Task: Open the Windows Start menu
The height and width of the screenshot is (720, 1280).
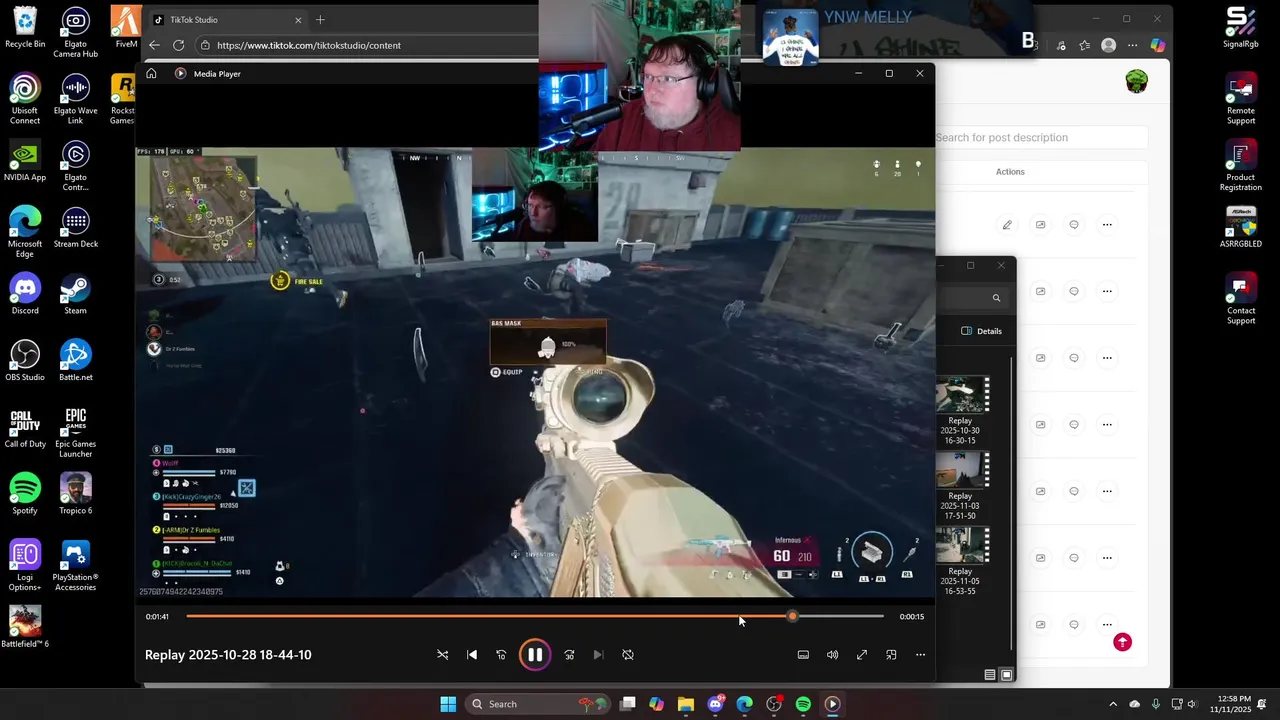Action: (448, 704)
